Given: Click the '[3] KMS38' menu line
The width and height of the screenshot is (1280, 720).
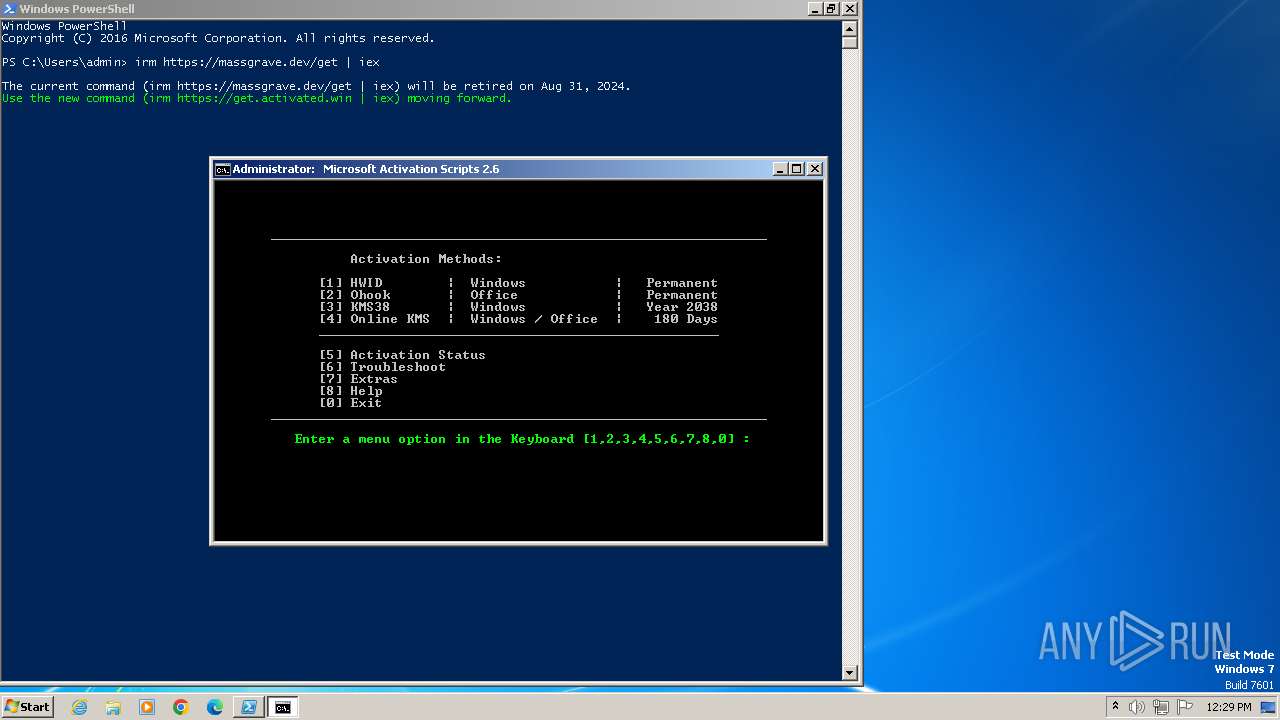Looking at the screenshot, I should 519,307.
